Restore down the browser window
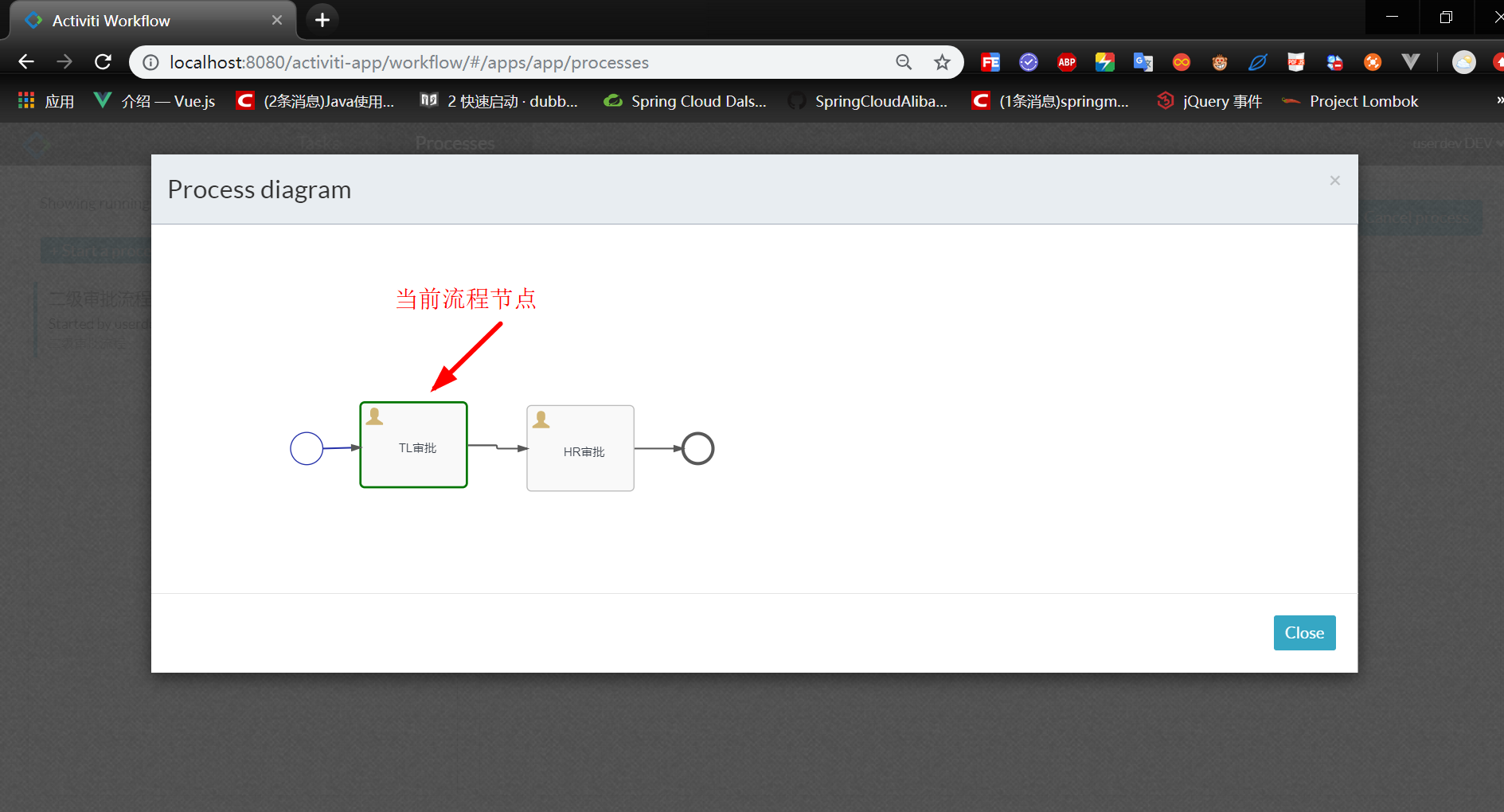This screenshot has height=812, width=1504. pos(1446,17)
